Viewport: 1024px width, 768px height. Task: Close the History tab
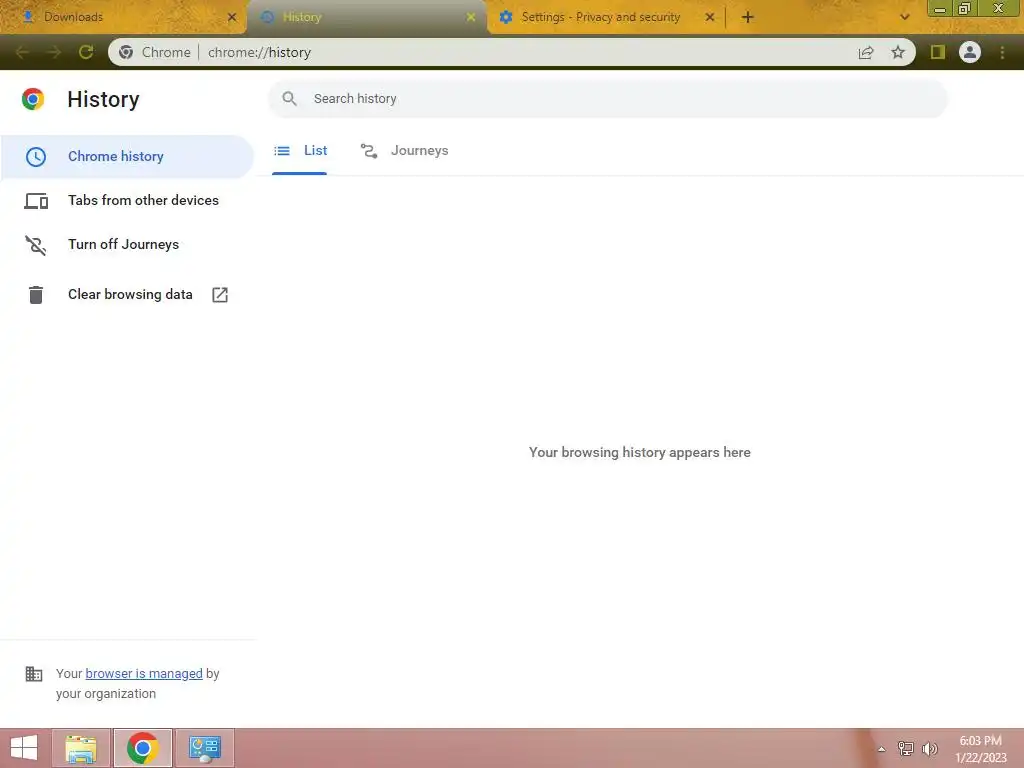pyautogui.click(x=471, y=17)
